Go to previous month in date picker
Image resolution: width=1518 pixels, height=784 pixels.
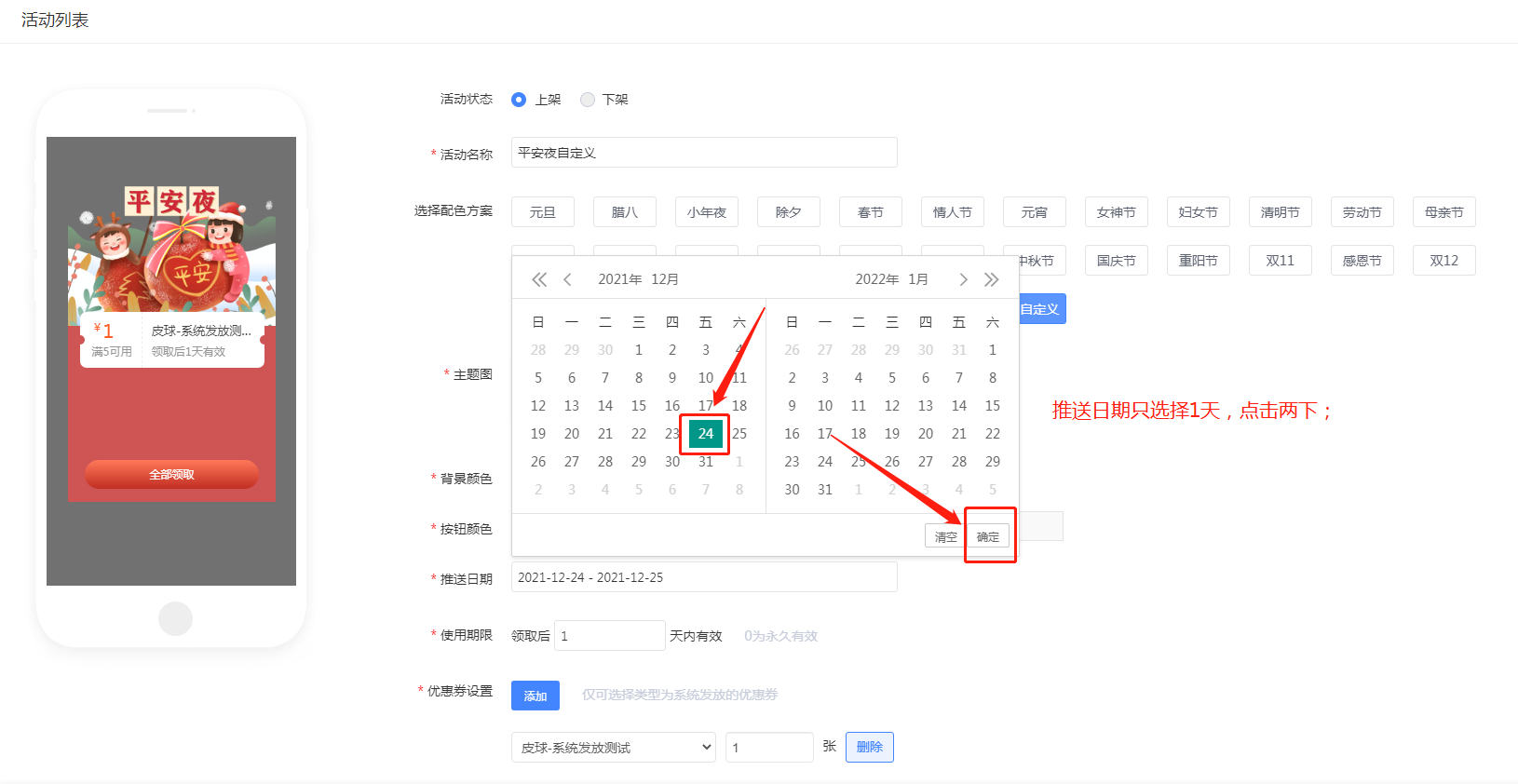(567, 279)
